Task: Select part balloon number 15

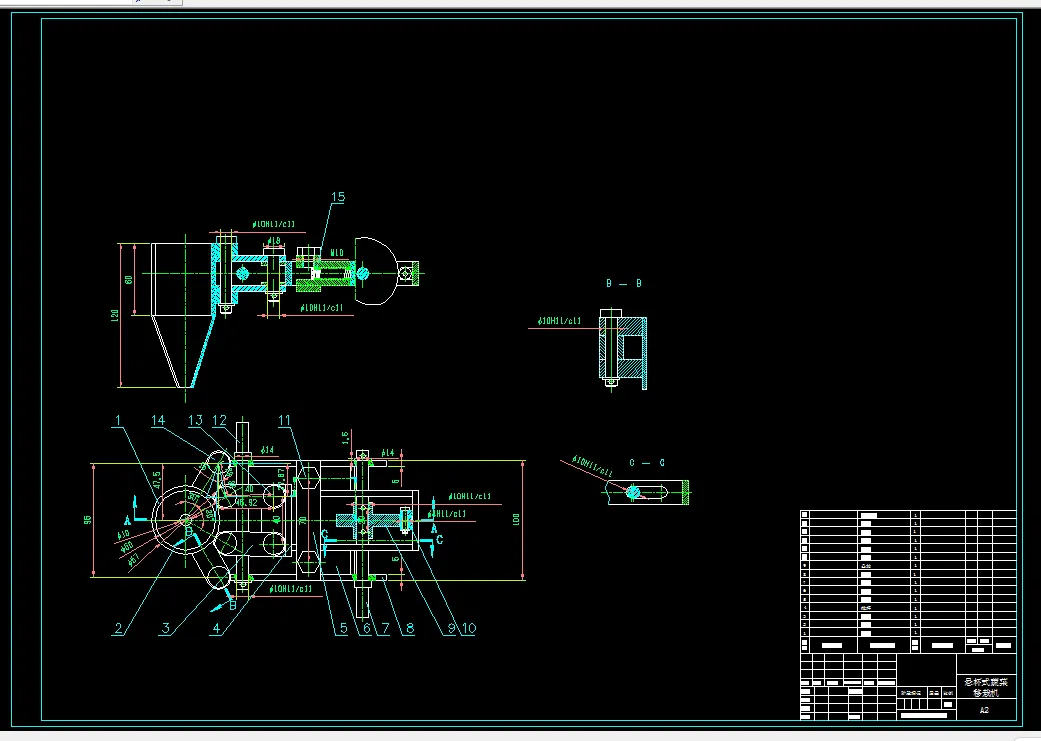Action: point(338,197)
